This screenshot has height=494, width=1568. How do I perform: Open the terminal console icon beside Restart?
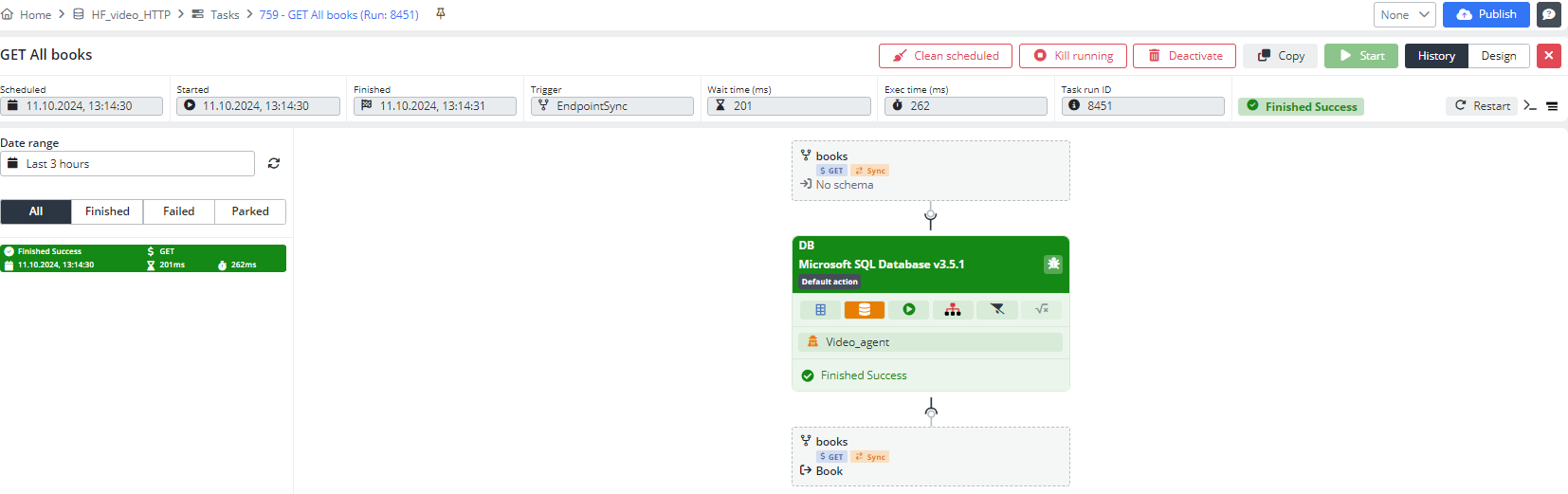click(x=1530, y=106)
